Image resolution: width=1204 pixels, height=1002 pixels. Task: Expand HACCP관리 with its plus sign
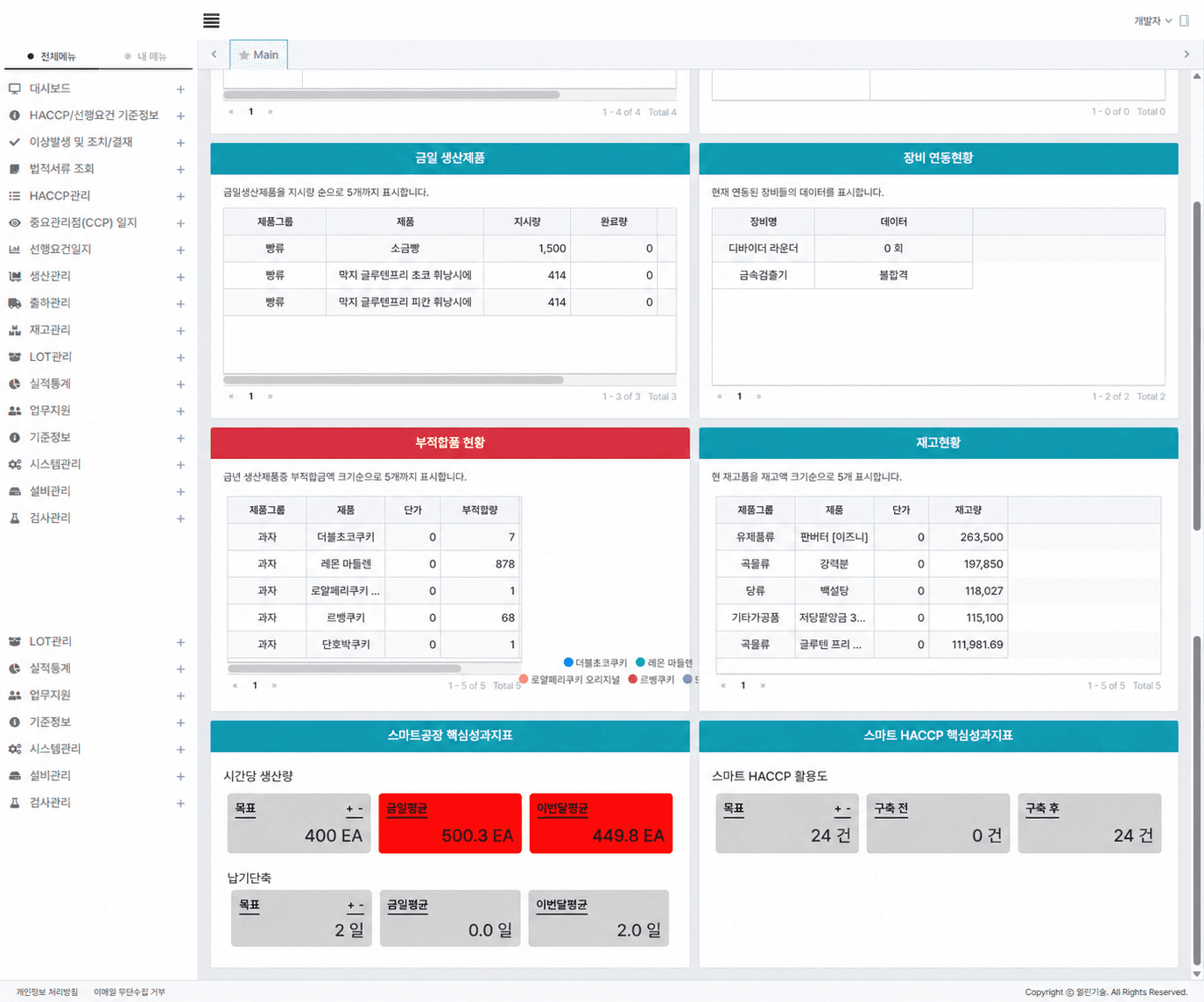click(180, 196)
